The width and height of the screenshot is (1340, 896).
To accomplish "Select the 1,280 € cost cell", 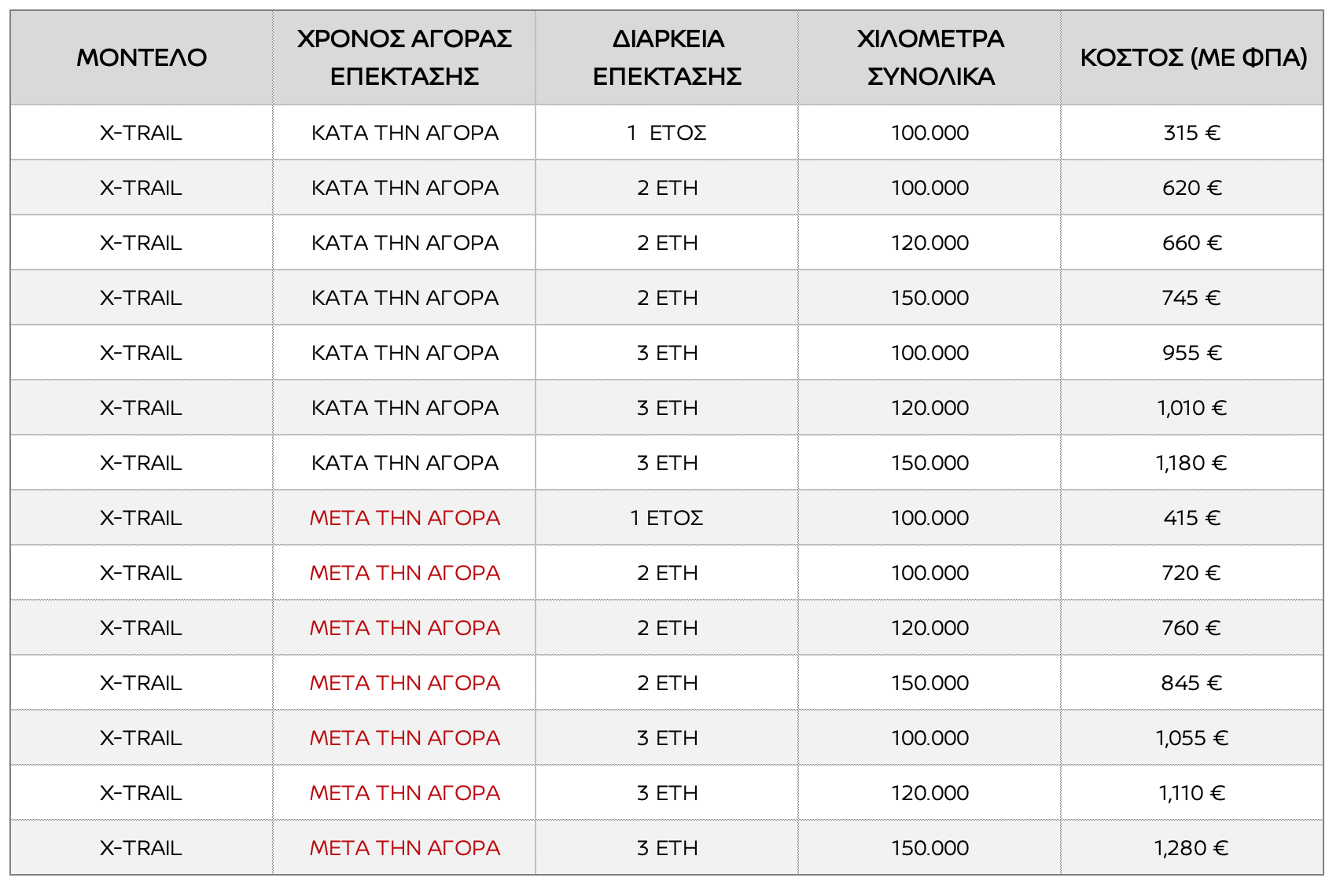I will (x=1191, y=848).
